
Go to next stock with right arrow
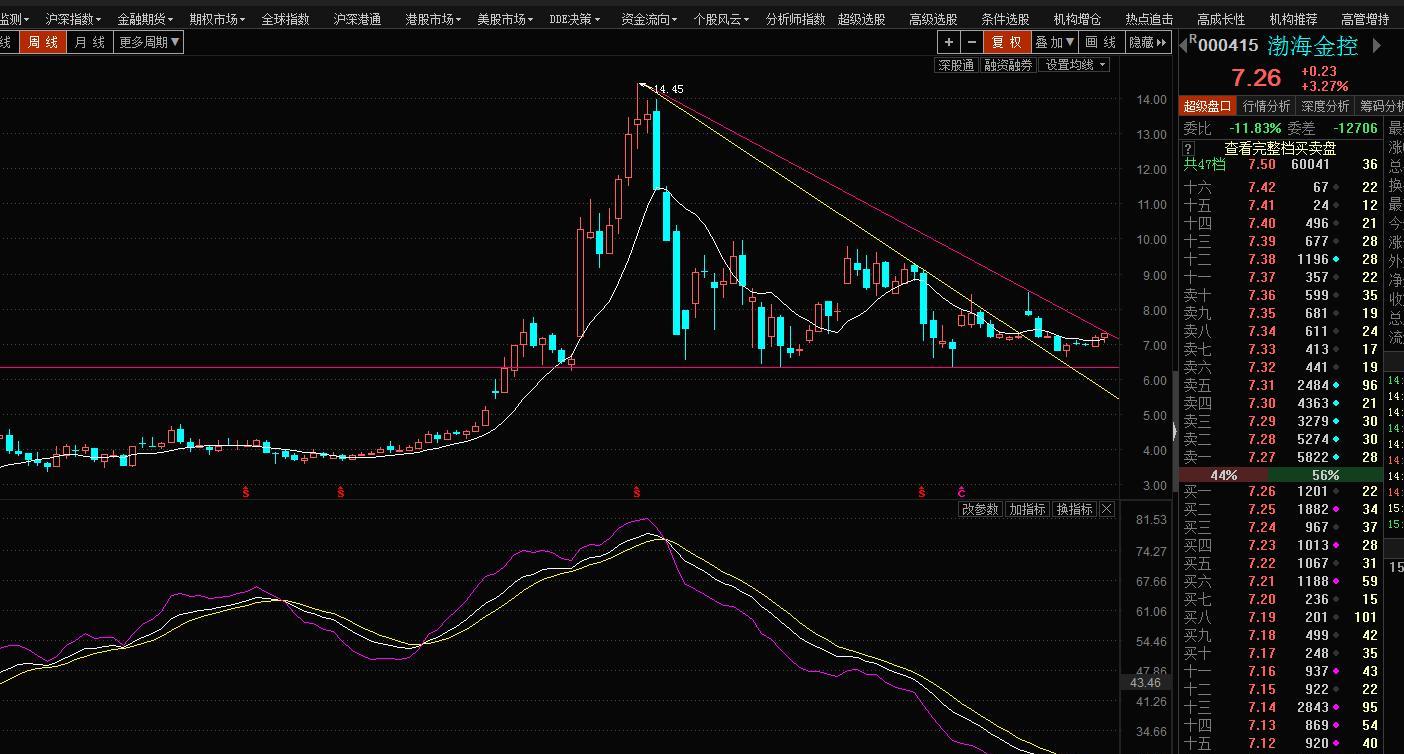(1377, 45)
